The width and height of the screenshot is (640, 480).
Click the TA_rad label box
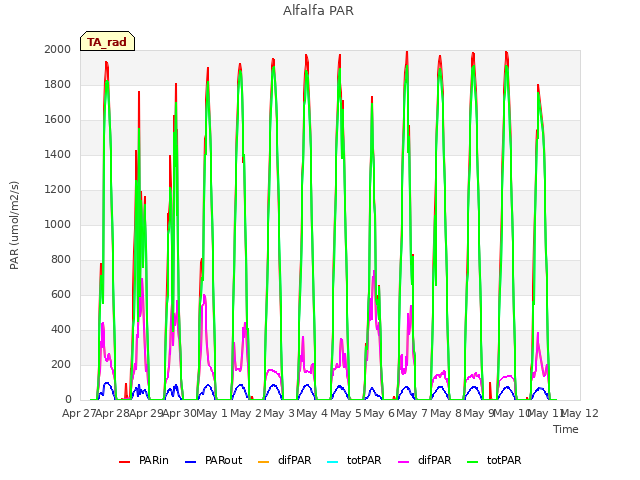[x=107, y=41]
